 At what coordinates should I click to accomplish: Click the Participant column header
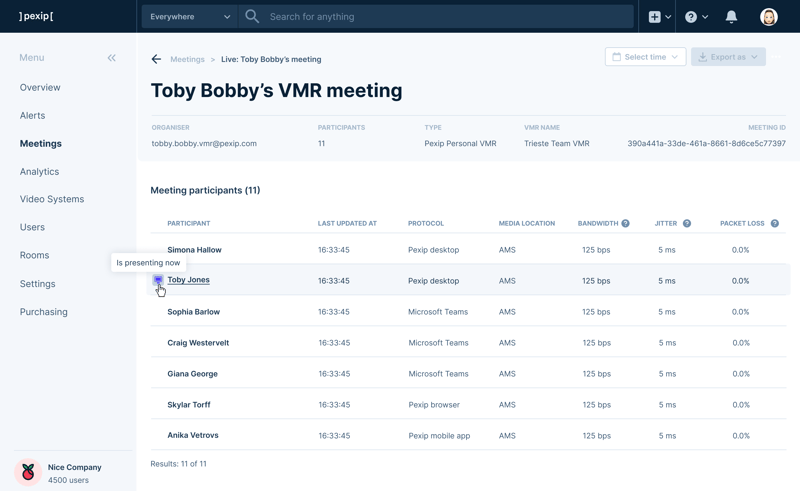click(189, 223)
